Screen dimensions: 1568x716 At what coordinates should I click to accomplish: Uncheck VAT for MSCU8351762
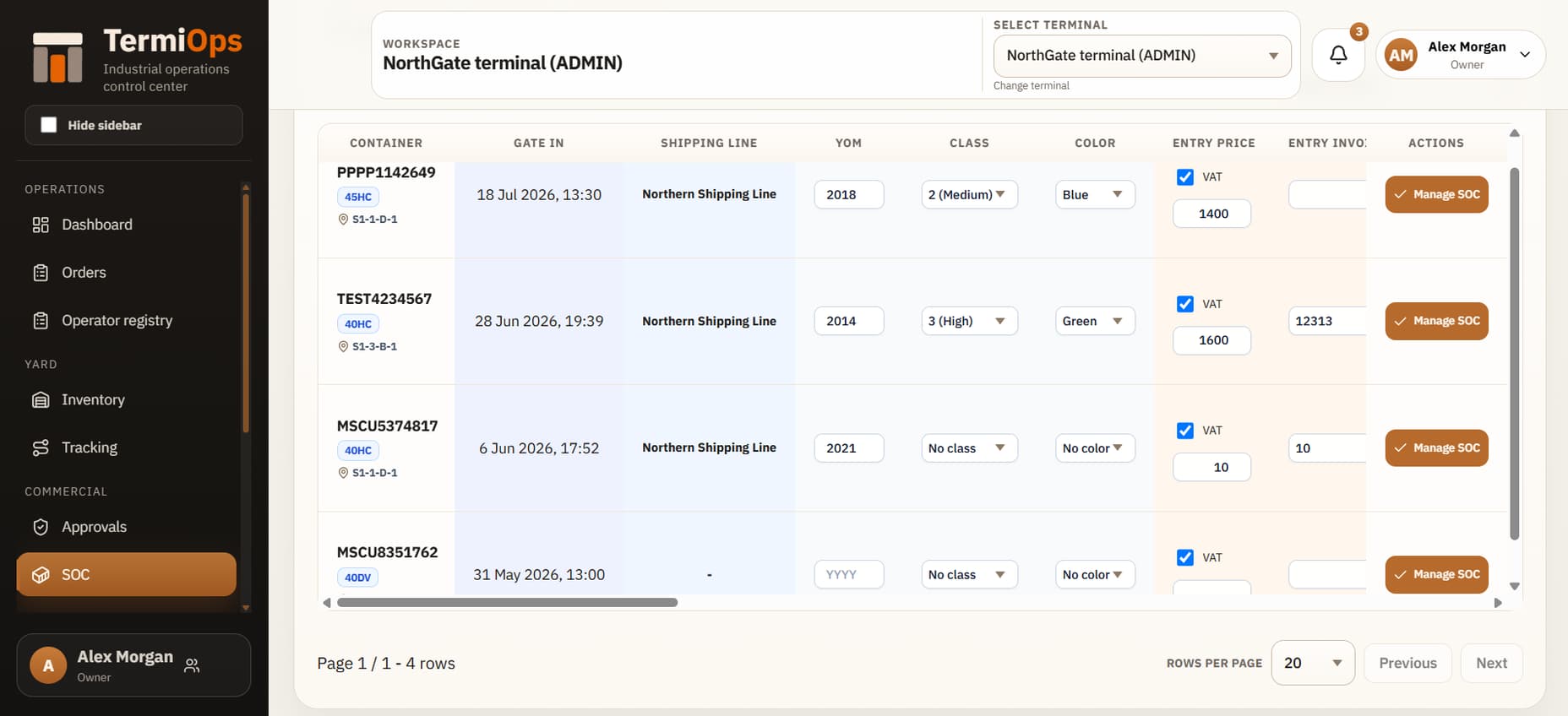point(1185,557)
